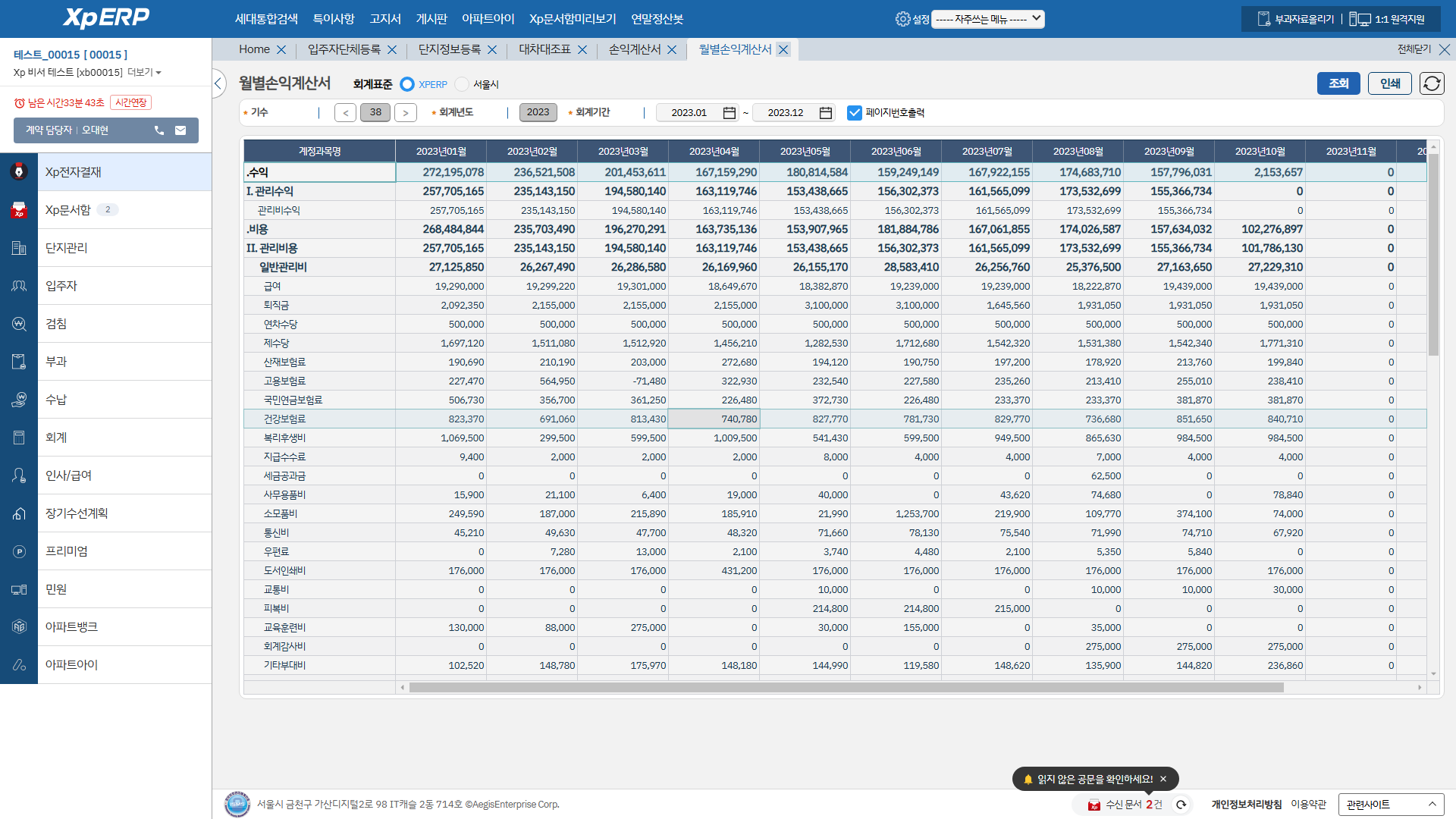The height and width of the screenshot is (819, 1456).
Task: Open the end date calendar picker
Action: pyautogui.click(x=826, y=113)
